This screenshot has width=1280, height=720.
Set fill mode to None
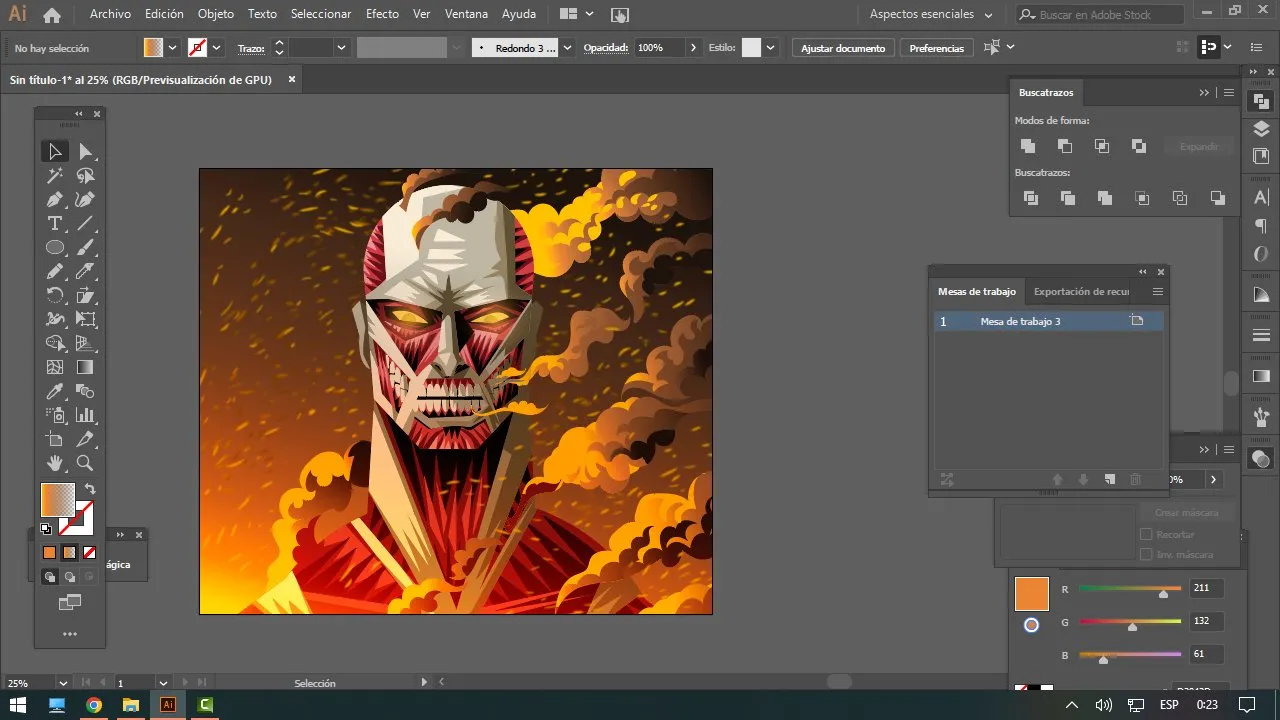coord(89,552)
